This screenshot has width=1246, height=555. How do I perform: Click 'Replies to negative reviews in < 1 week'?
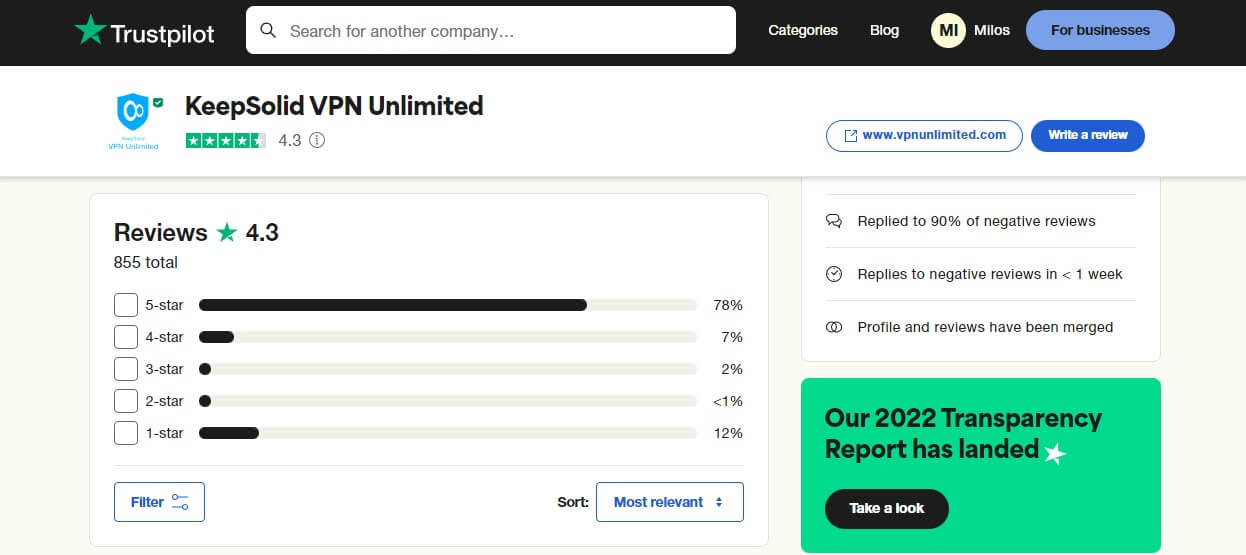point(990,274)
